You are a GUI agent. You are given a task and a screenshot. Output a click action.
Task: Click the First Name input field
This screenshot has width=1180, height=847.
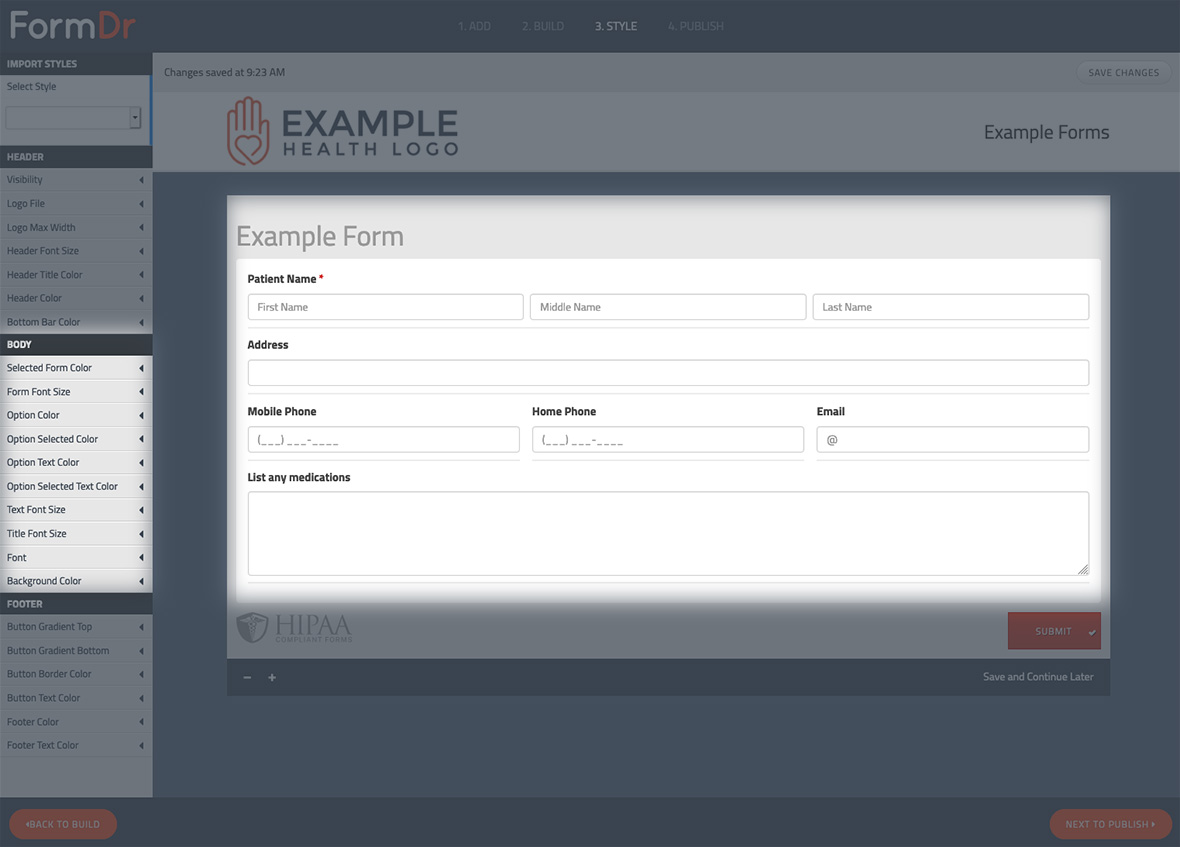point(385,307)
